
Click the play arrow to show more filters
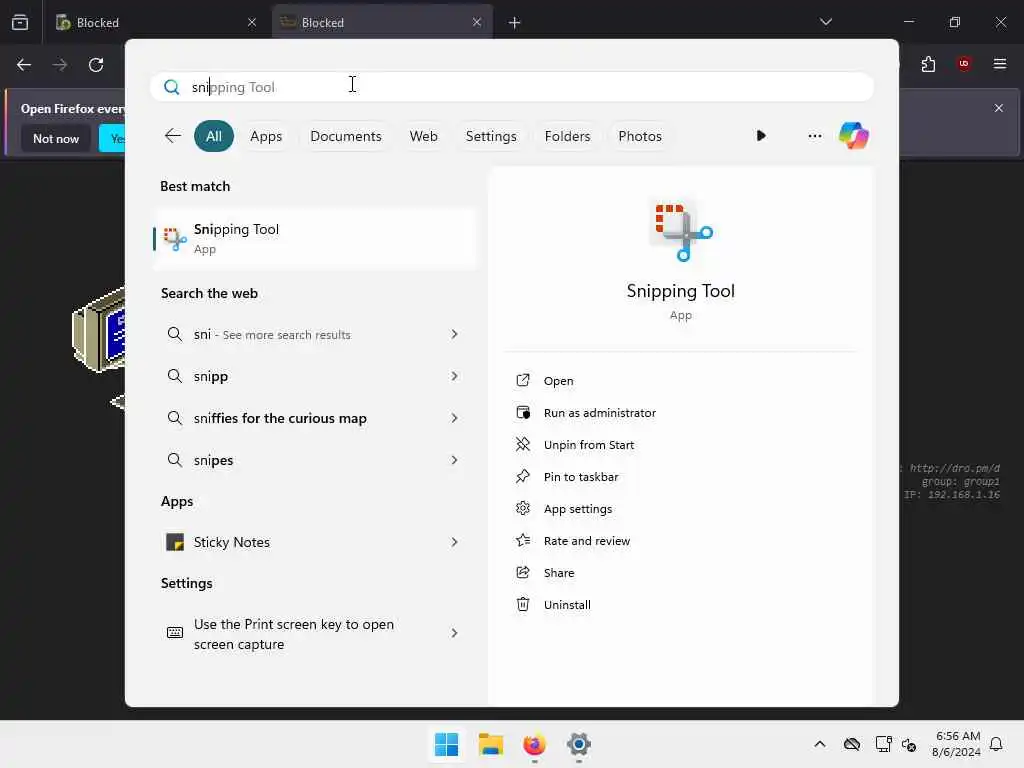pyautogui.click(x=761, y=136)
